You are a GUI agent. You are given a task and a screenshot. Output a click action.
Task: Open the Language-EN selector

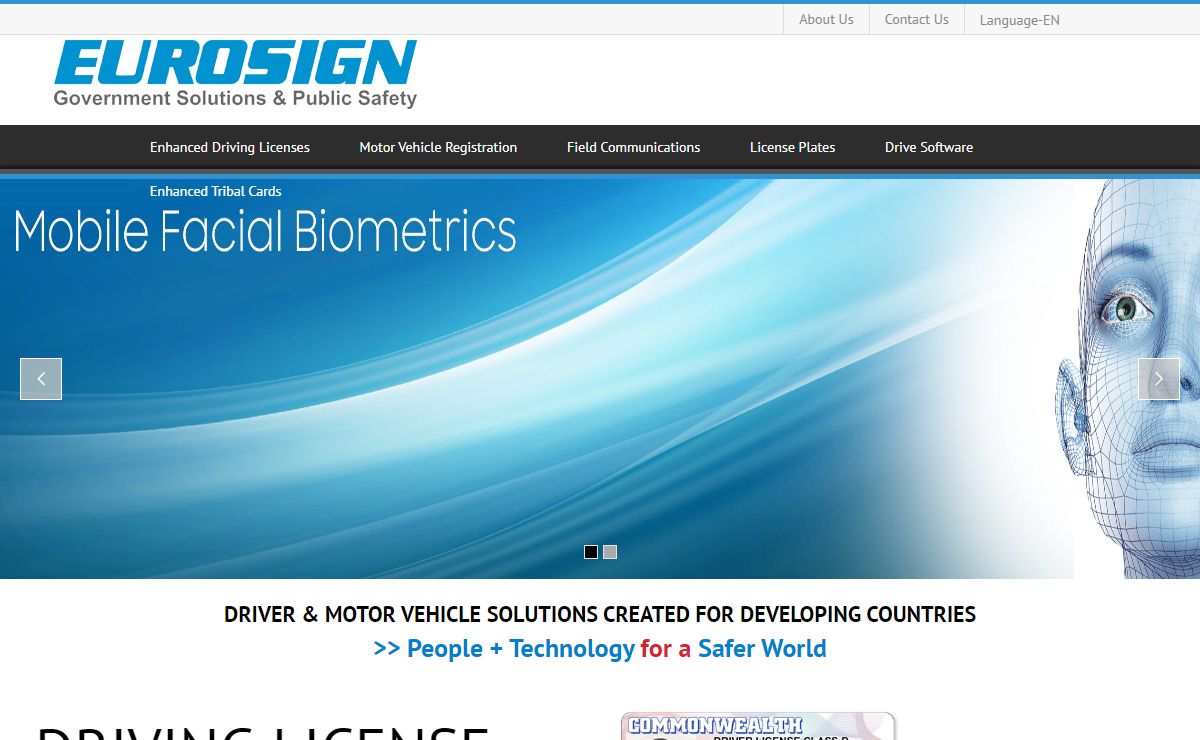[x=1019, y=20]
